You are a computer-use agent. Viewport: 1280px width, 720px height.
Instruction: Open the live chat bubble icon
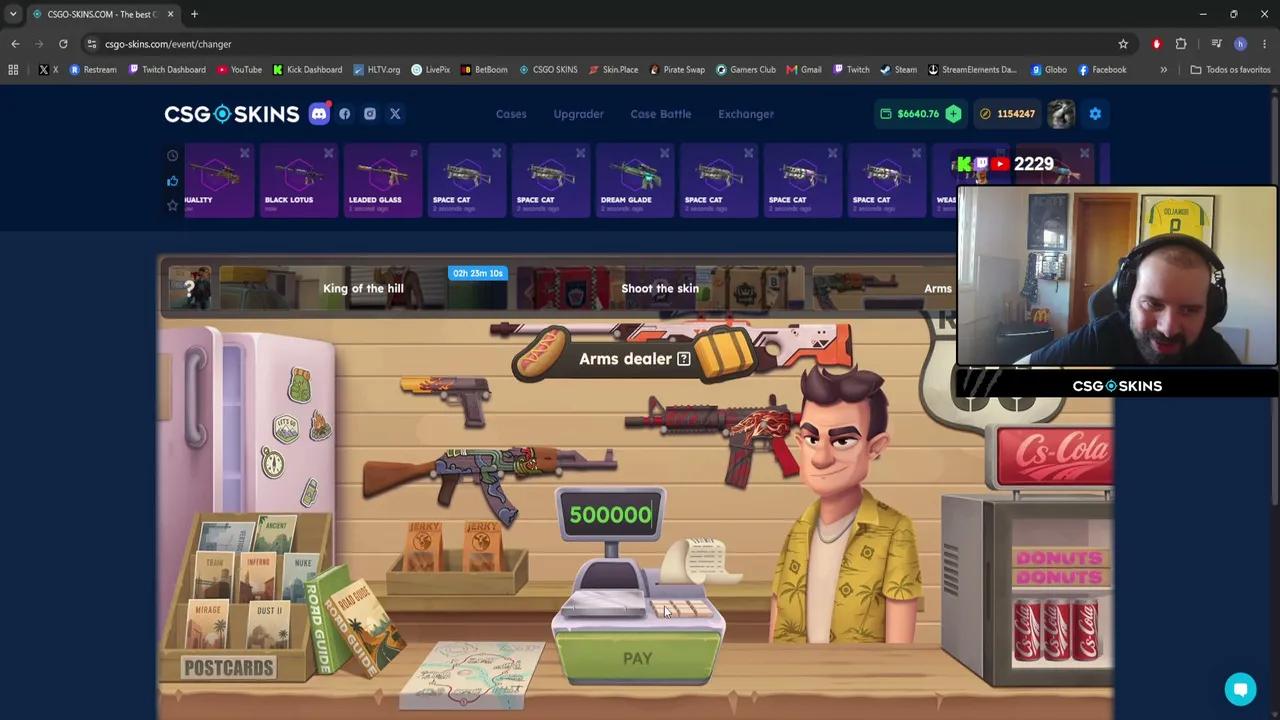[x=1240, y=689]
